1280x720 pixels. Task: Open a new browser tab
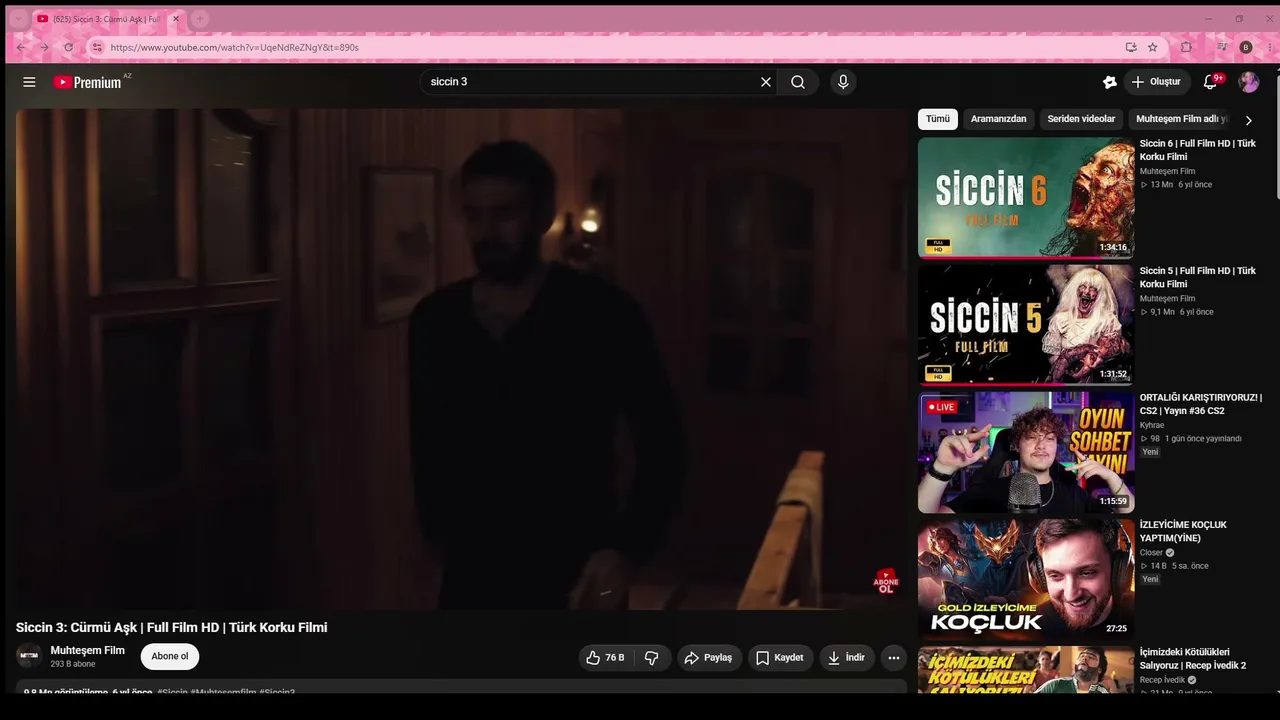199,19
